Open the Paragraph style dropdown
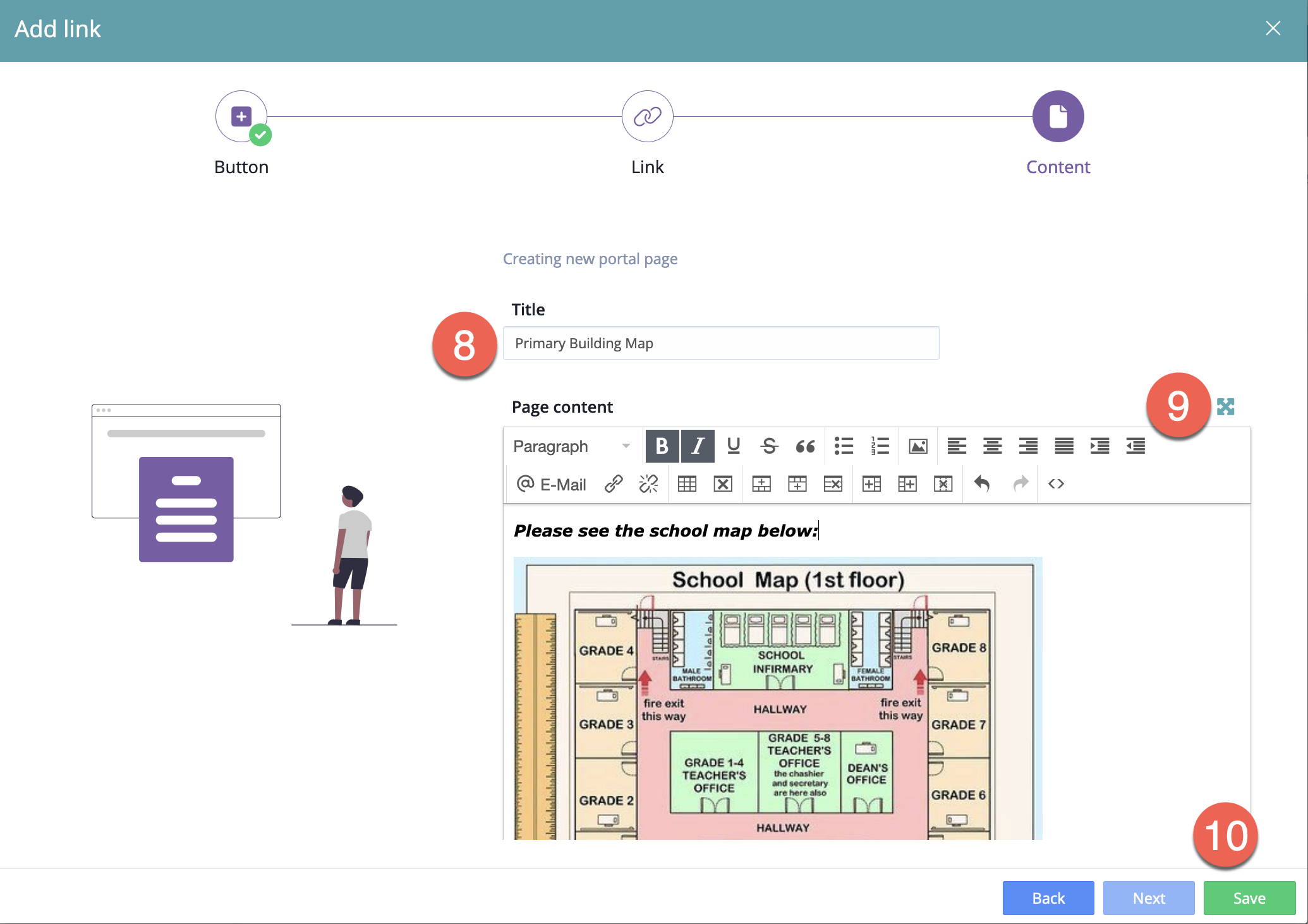This screenshot has width=1308, height=924. pos(571,446)
